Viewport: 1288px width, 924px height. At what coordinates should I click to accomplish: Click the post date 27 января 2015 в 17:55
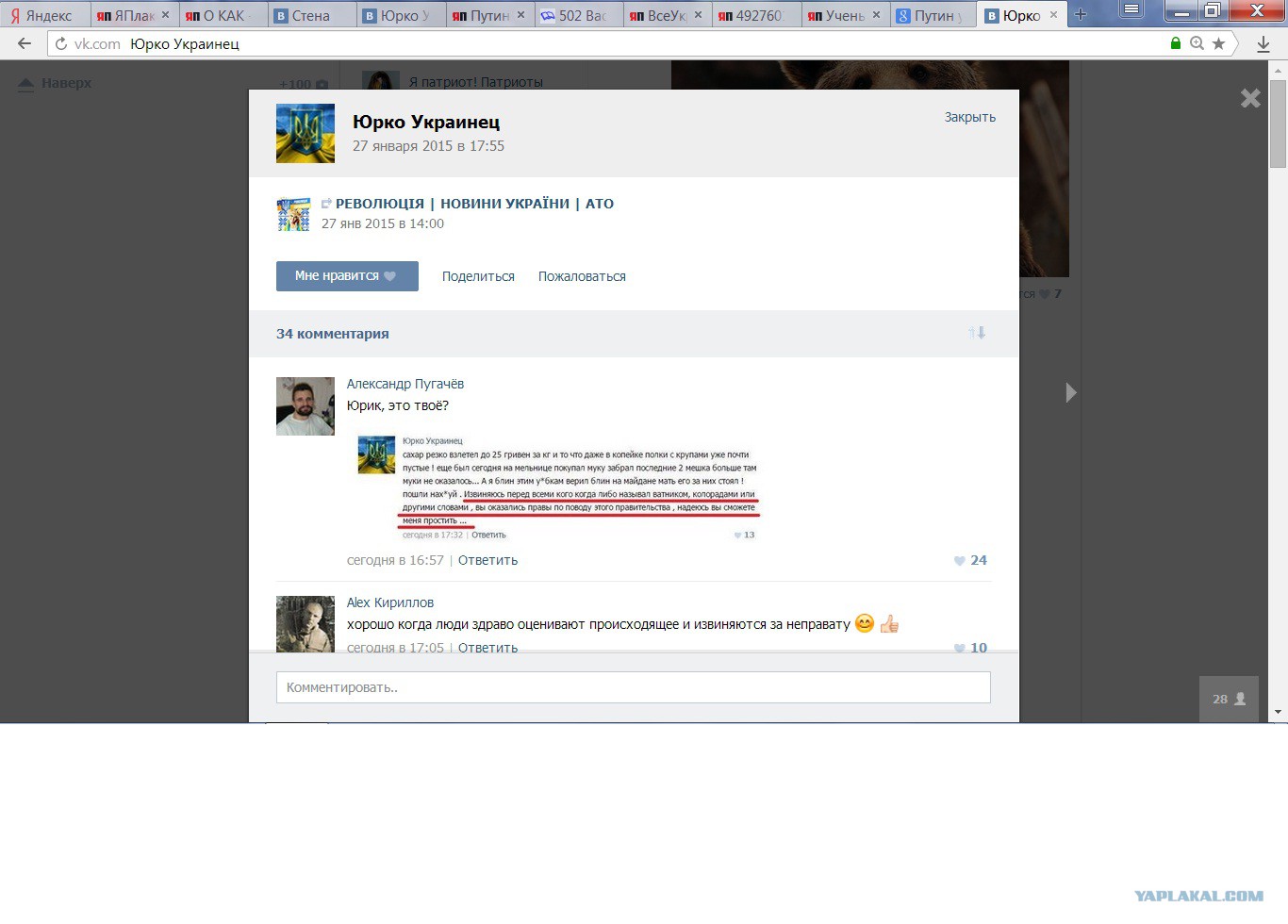428,146
